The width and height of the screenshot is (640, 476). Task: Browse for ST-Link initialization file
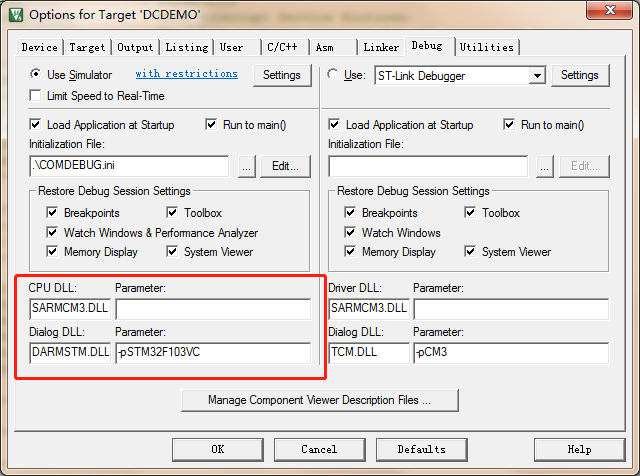(x=545, y=167)
